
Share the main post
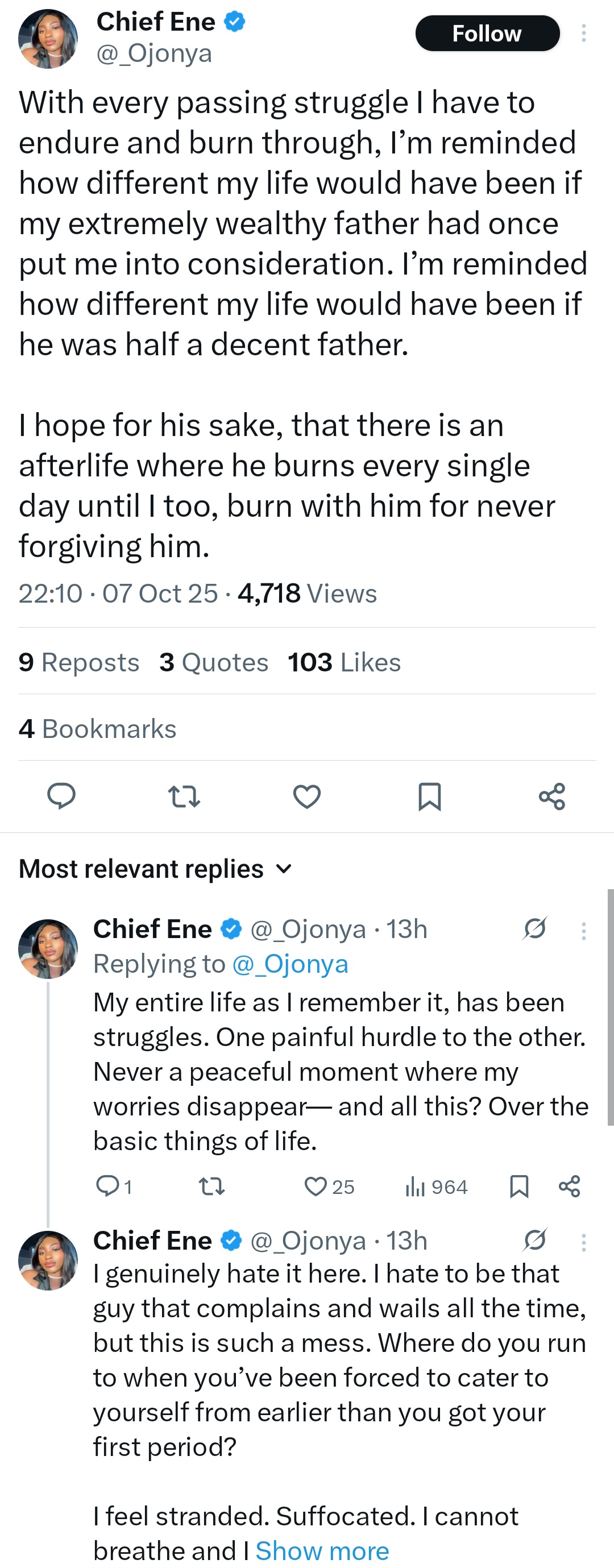(x=552, y=795)
